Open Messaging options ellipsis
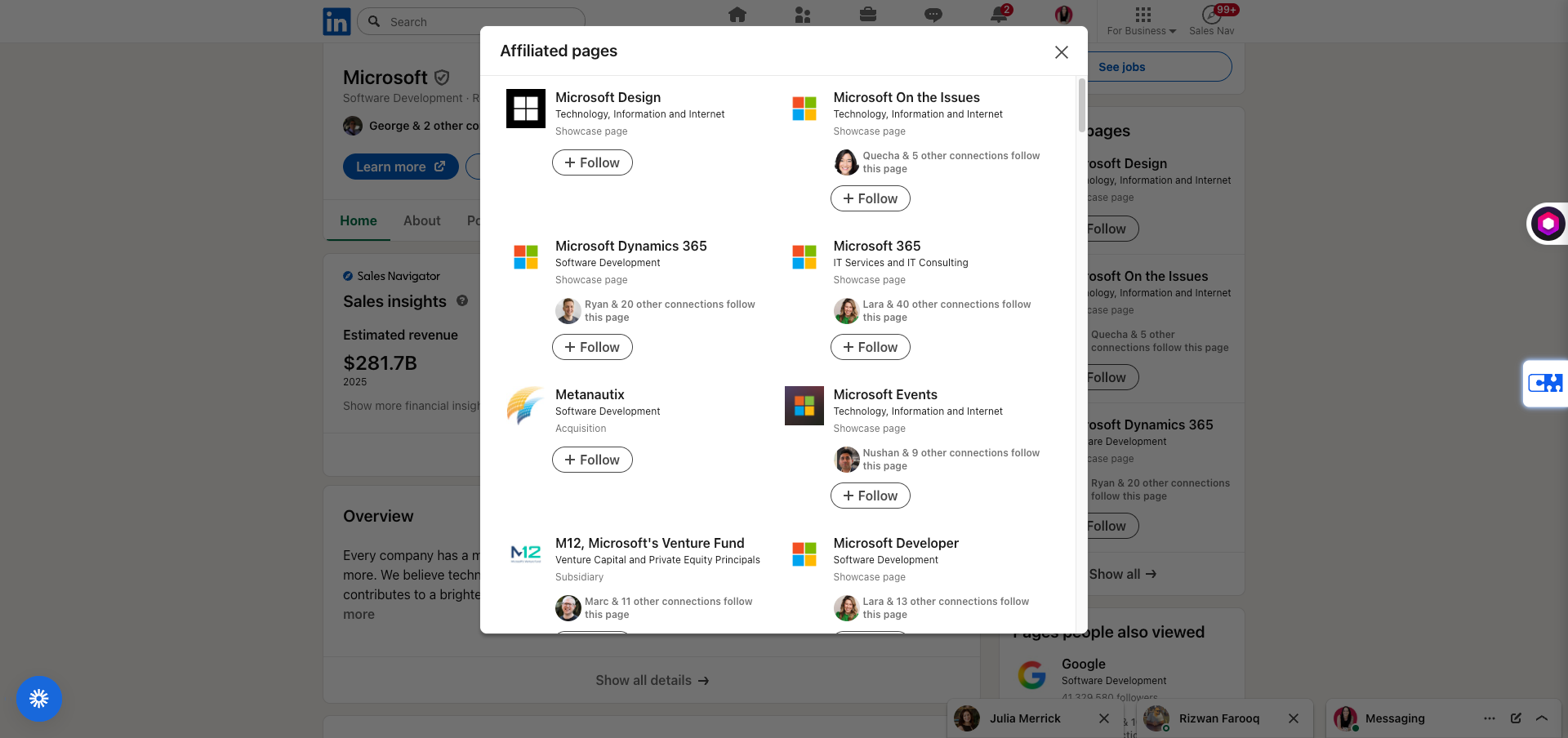Image resolution: width=1568 pixels, height=738 pixels. click(1490, 718)
